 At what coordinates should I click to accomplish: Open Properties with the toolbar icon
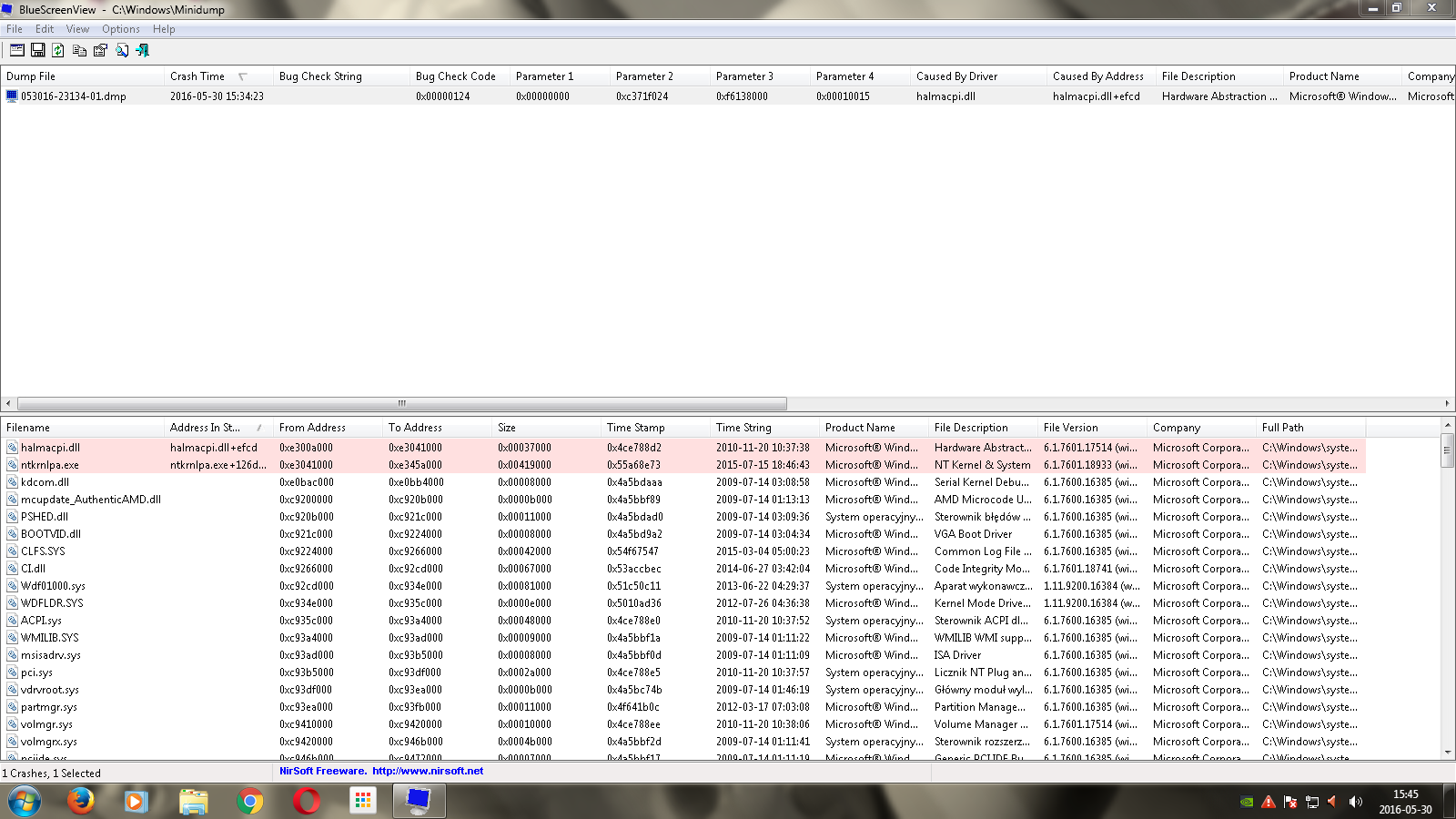click(x=101, y=50)
